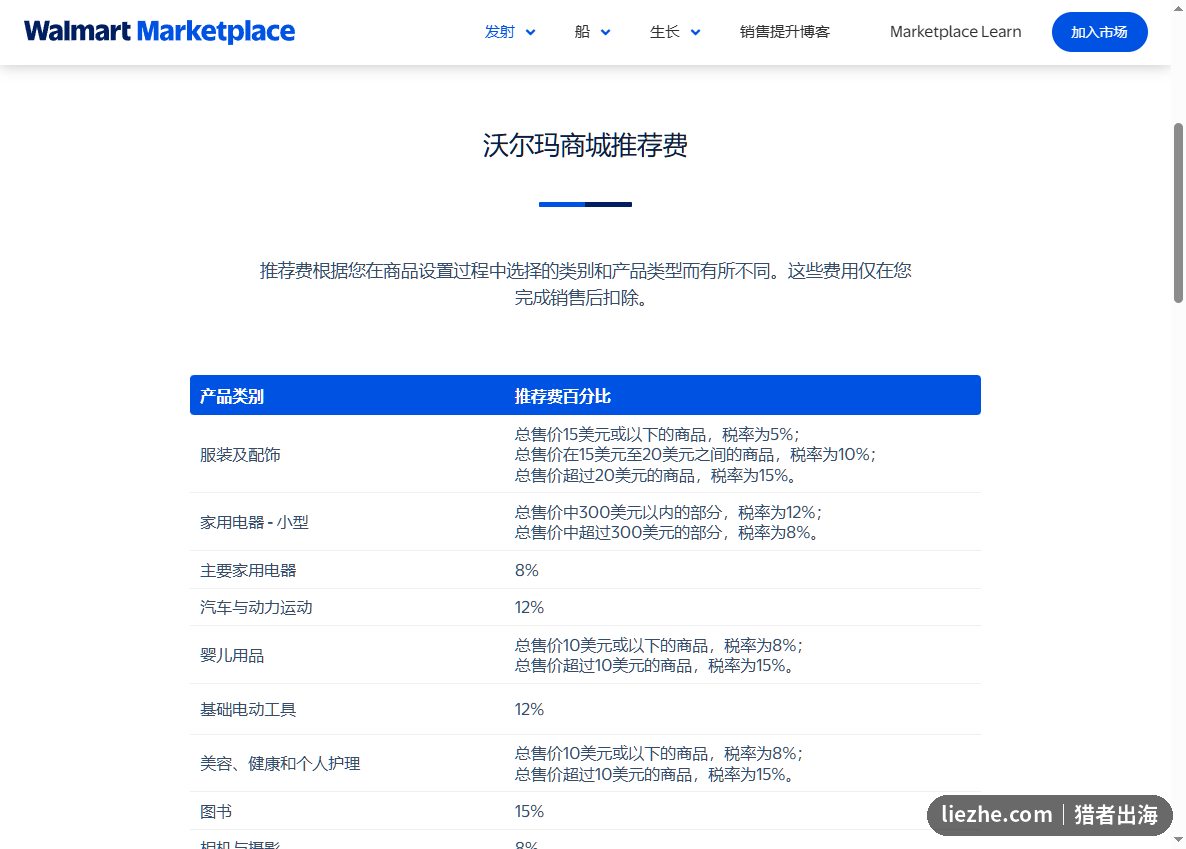Click the 12% fee for 基础电动工具
This screenshot has width=1186, height=849.
[529, 710]
